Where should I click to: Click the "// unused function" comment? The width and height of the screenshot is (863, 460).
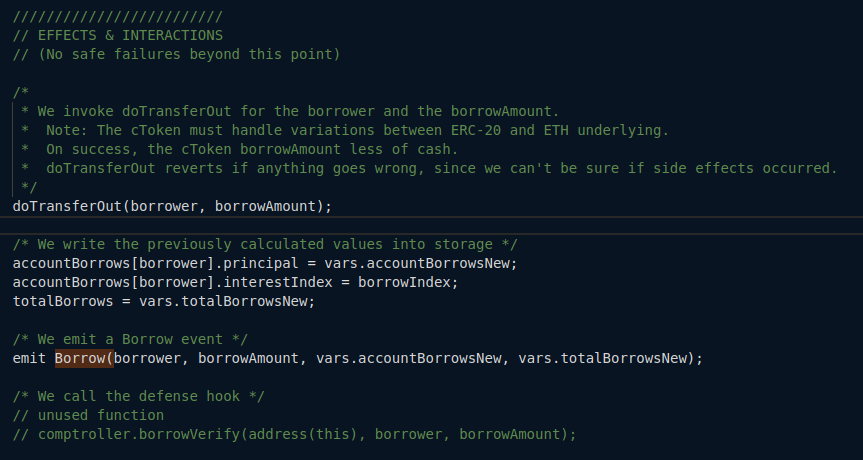89,415
